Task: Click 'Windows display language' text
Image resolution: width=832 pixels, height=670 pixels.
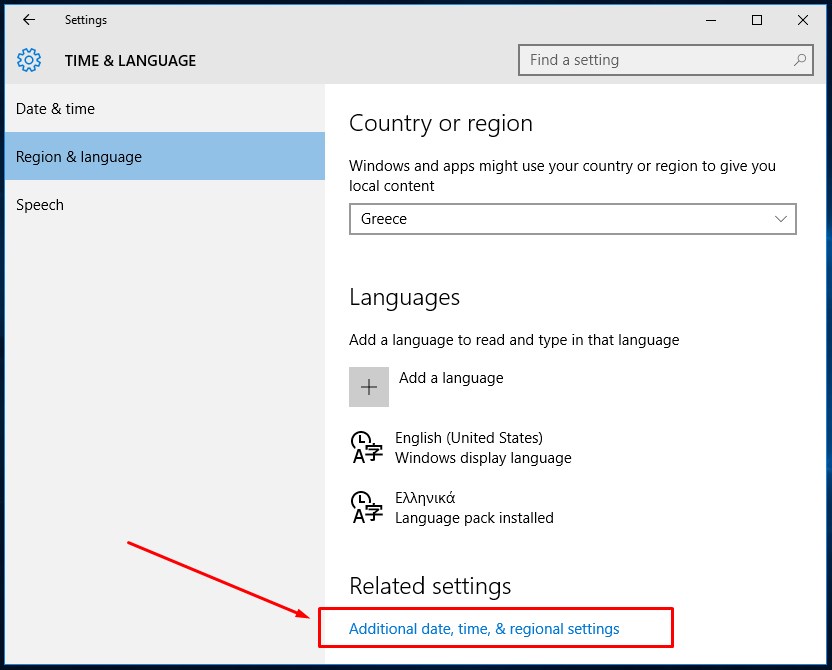Action: pyautogui.click(x=483, y=457)
